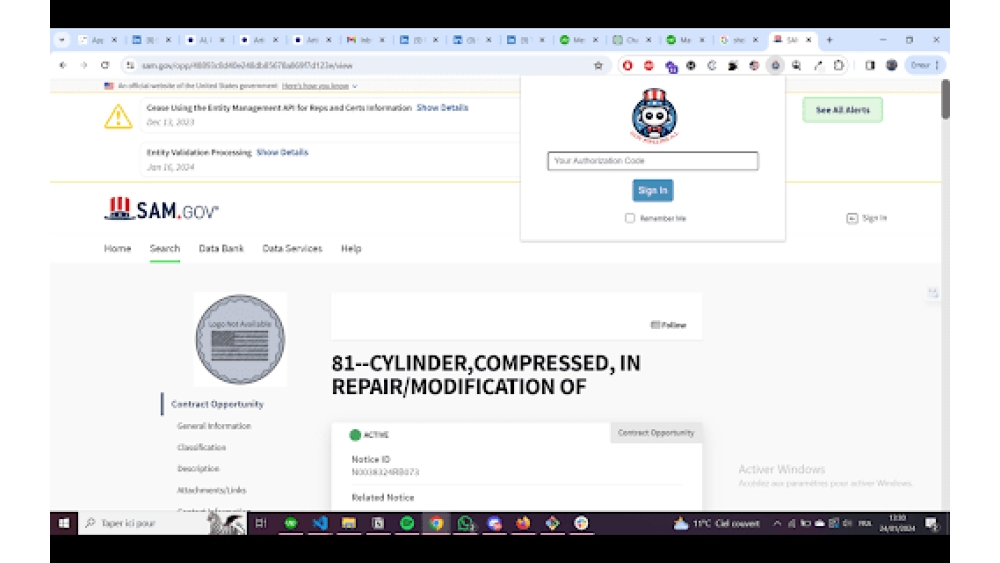Open the Chrome three-dot menu

(x=937, y=65)
